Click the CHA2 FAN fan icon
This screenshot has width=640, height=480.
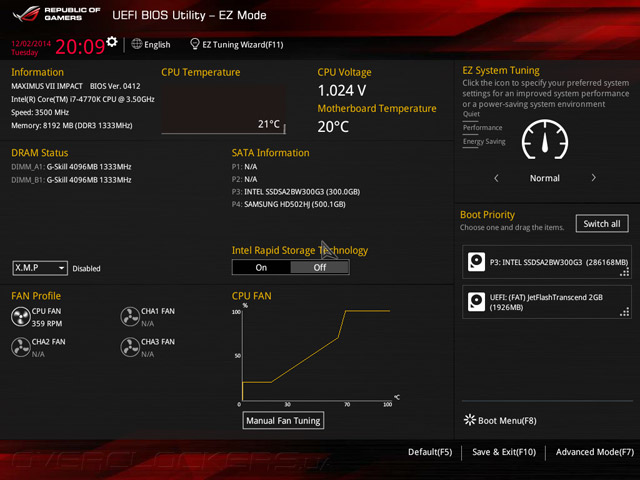point(20,347)
